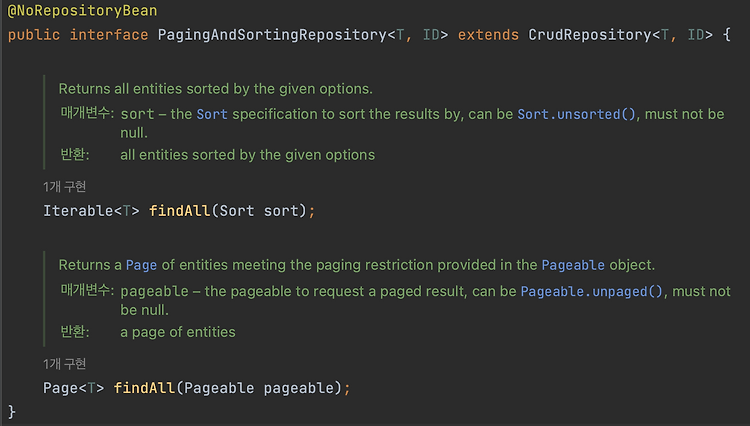Click 'all entities sorted by the given options' return text
750x426 pixels.
click(x=248, y=155)
